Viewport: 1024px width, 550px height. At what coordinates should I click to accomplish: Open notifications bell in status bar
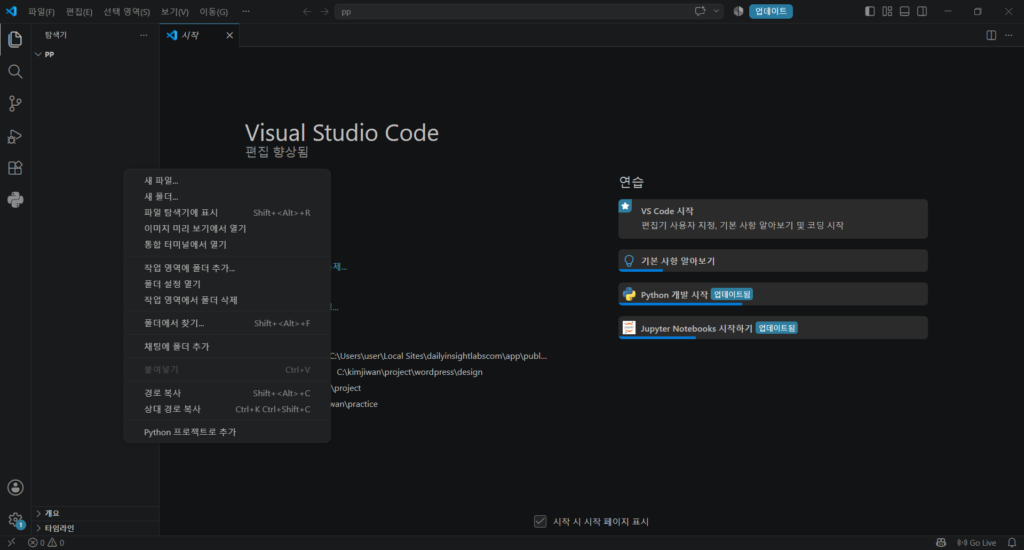coord(1012,543)
